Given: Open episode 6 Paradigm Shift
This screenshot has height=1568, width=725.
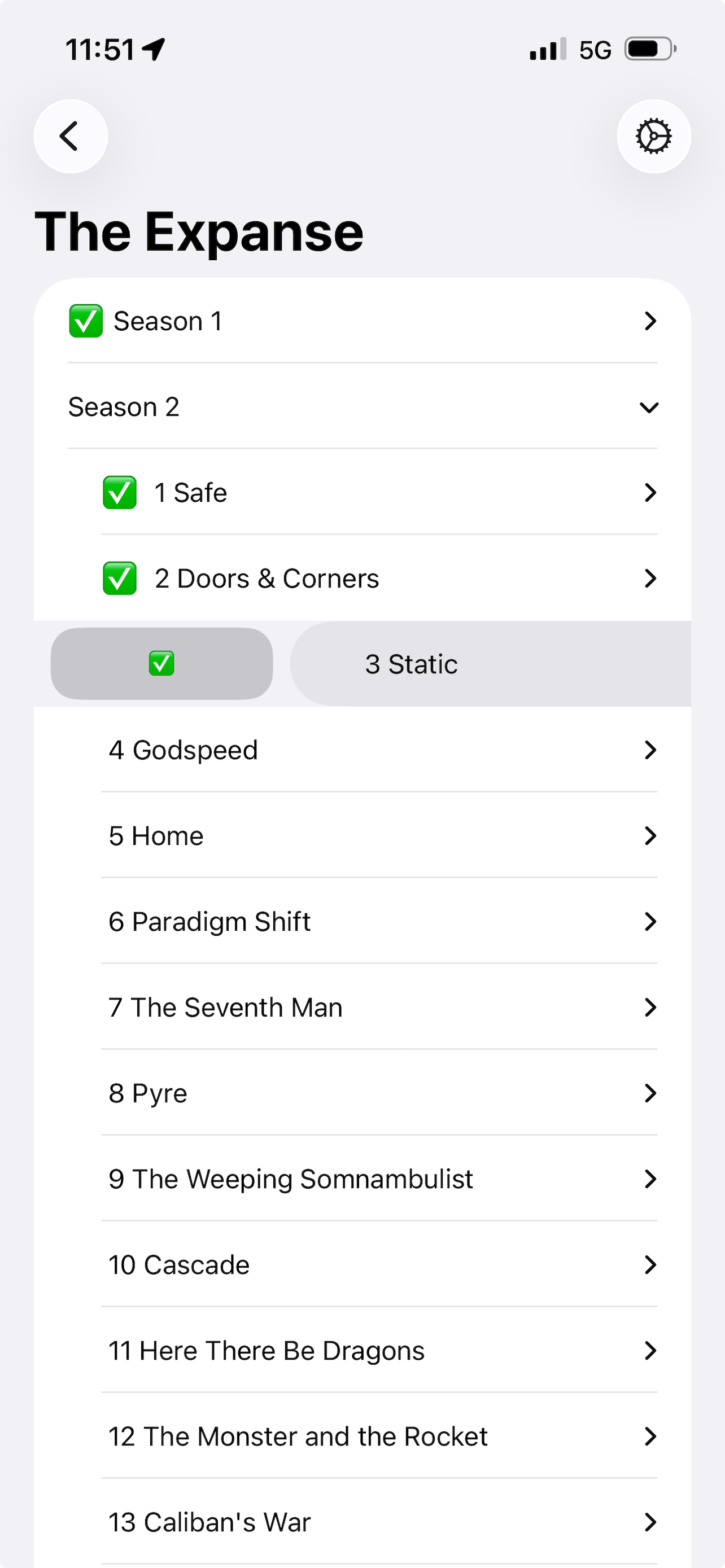Looking at the screenshot, I should (210, 922).
